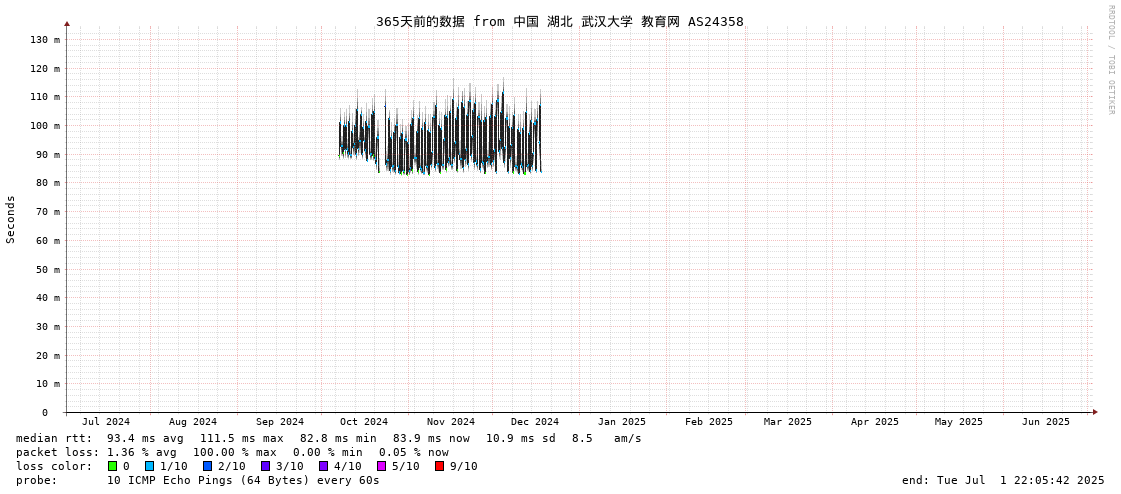Click the "93.4 ms avg" value
Viewport: 1121px width, 494px height.
tap(145, 438)
